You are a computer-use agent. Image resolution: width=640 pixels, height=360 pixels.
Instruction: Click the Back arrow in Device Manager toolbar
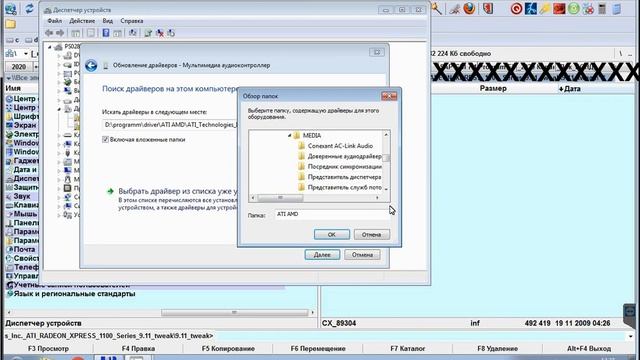coord(49,33)
